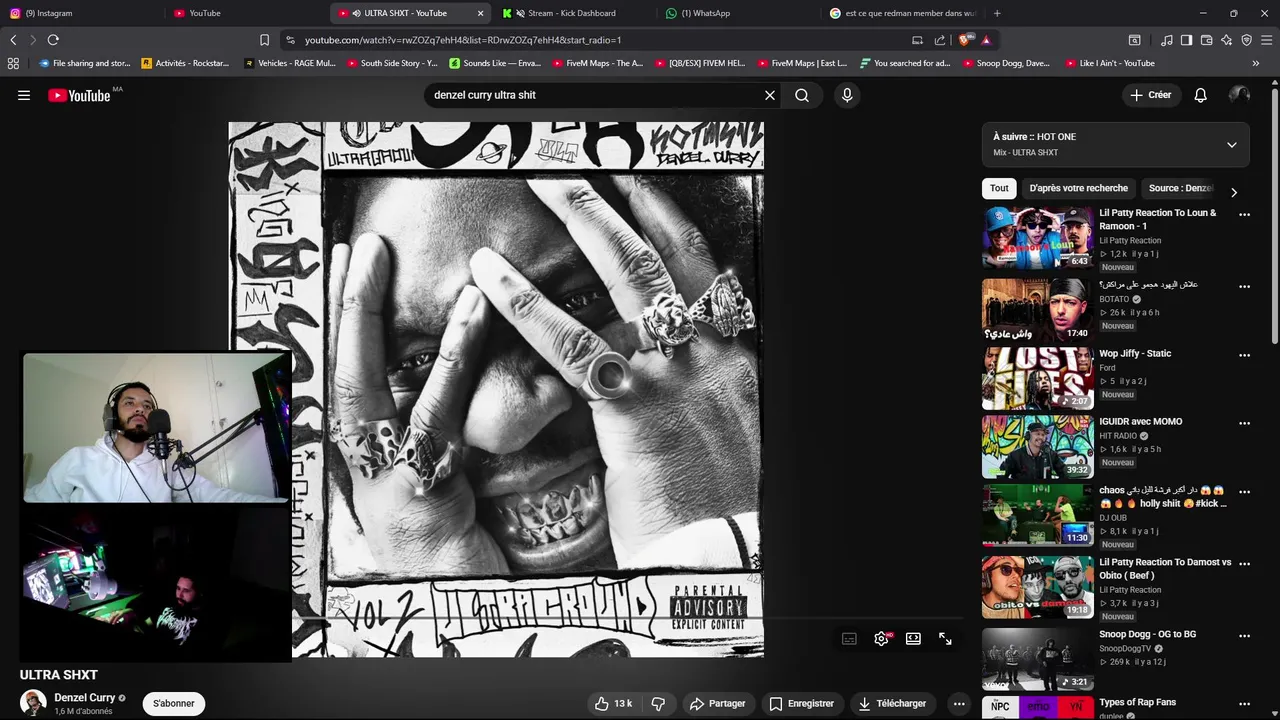Open options for IGUIDR avec MOMO

[1244, 423]
